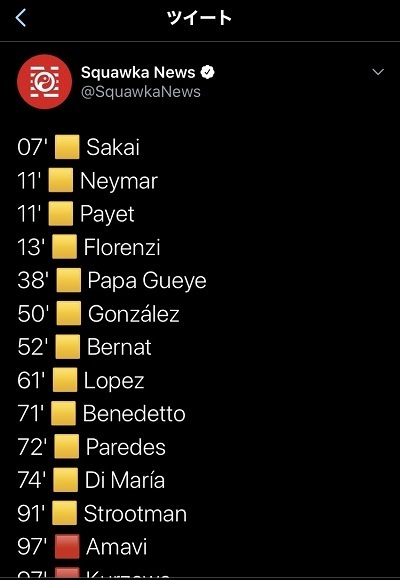Tap the ツイート header title

click(x=199, y=18)
